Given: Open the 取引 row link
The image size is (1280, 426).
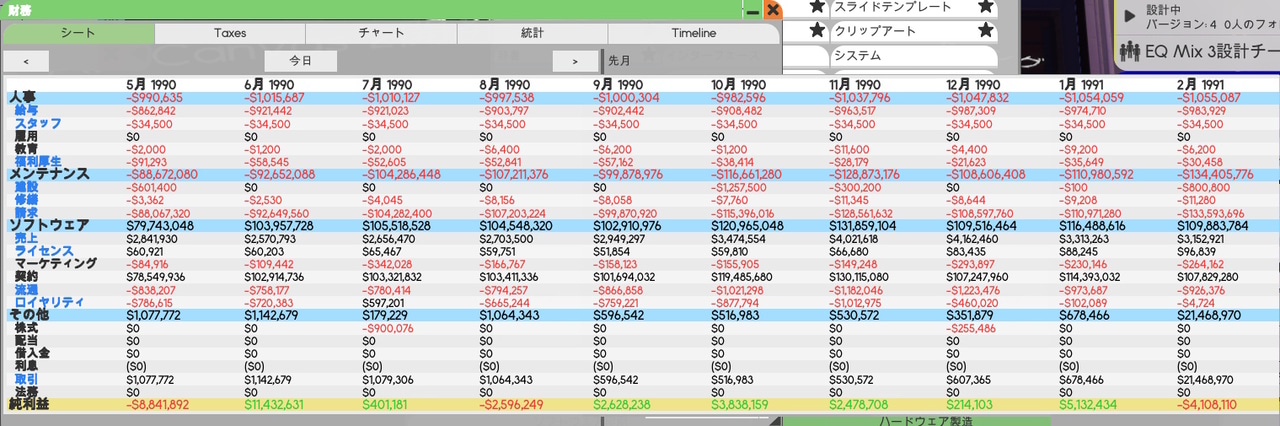Looking at the screenshot, I should [x=26, y=379].
